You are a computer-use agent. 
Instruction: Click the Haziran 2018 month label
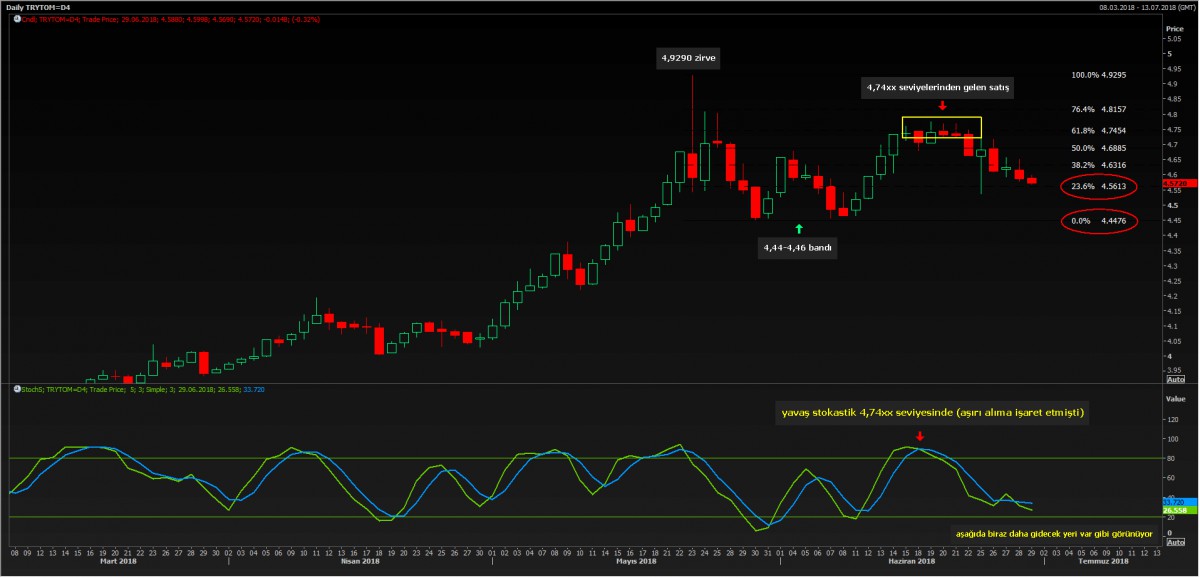point(911,562)
